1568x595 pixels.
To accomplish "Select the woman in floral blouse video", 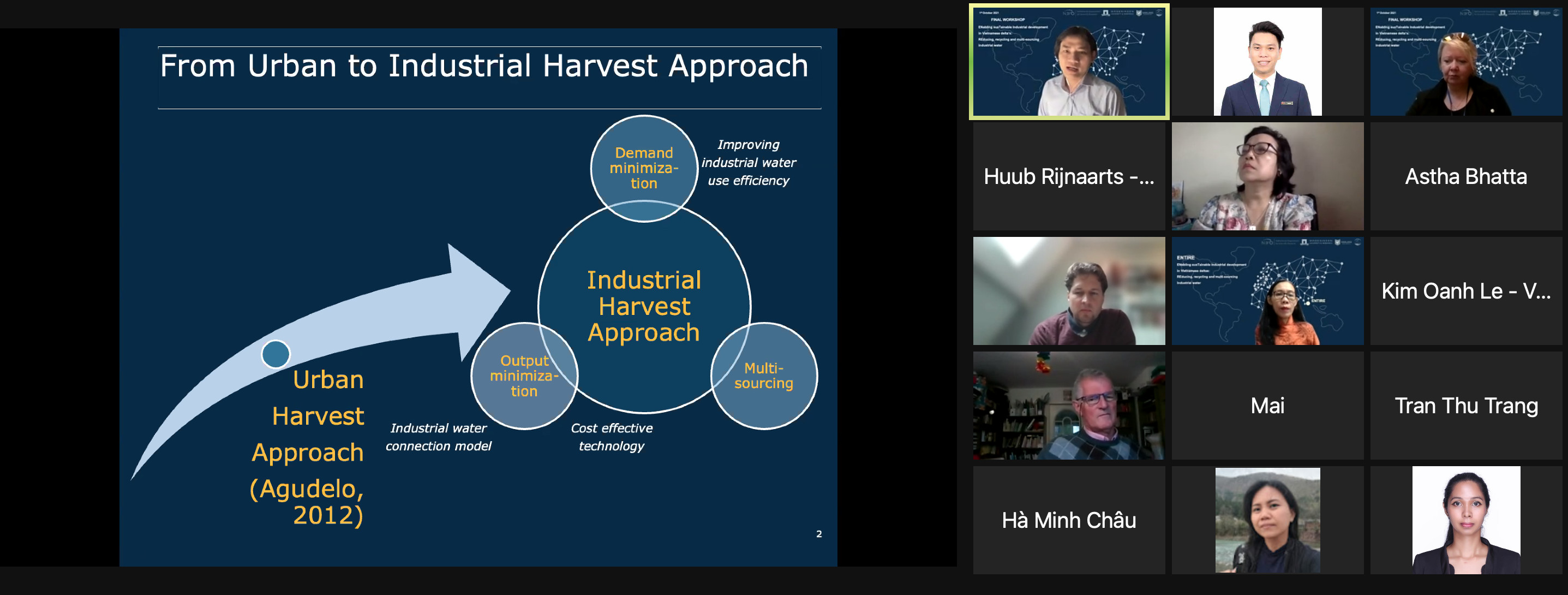I will pos(1267,176).
